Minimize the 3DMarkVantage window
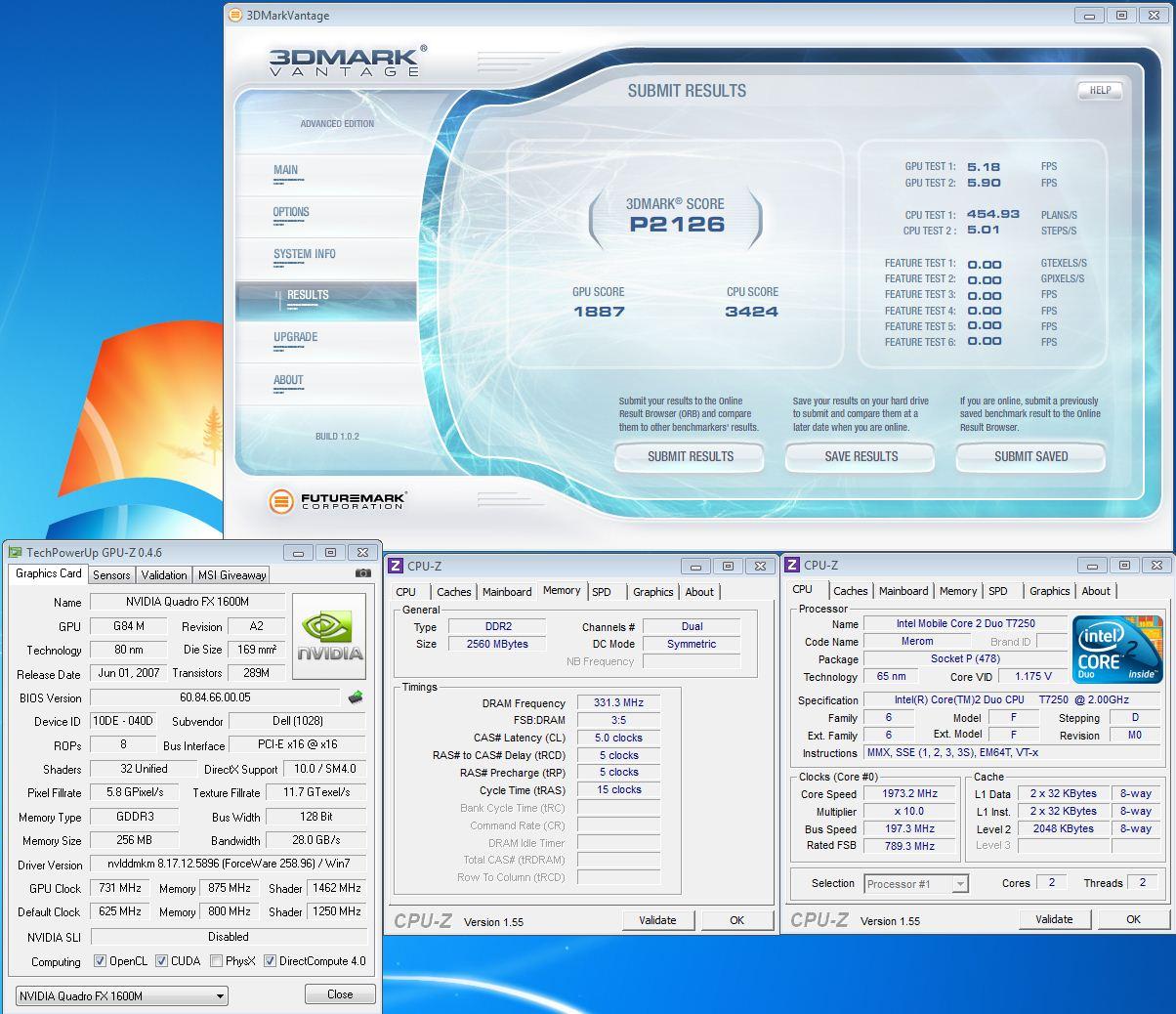 pos(1090,15)
